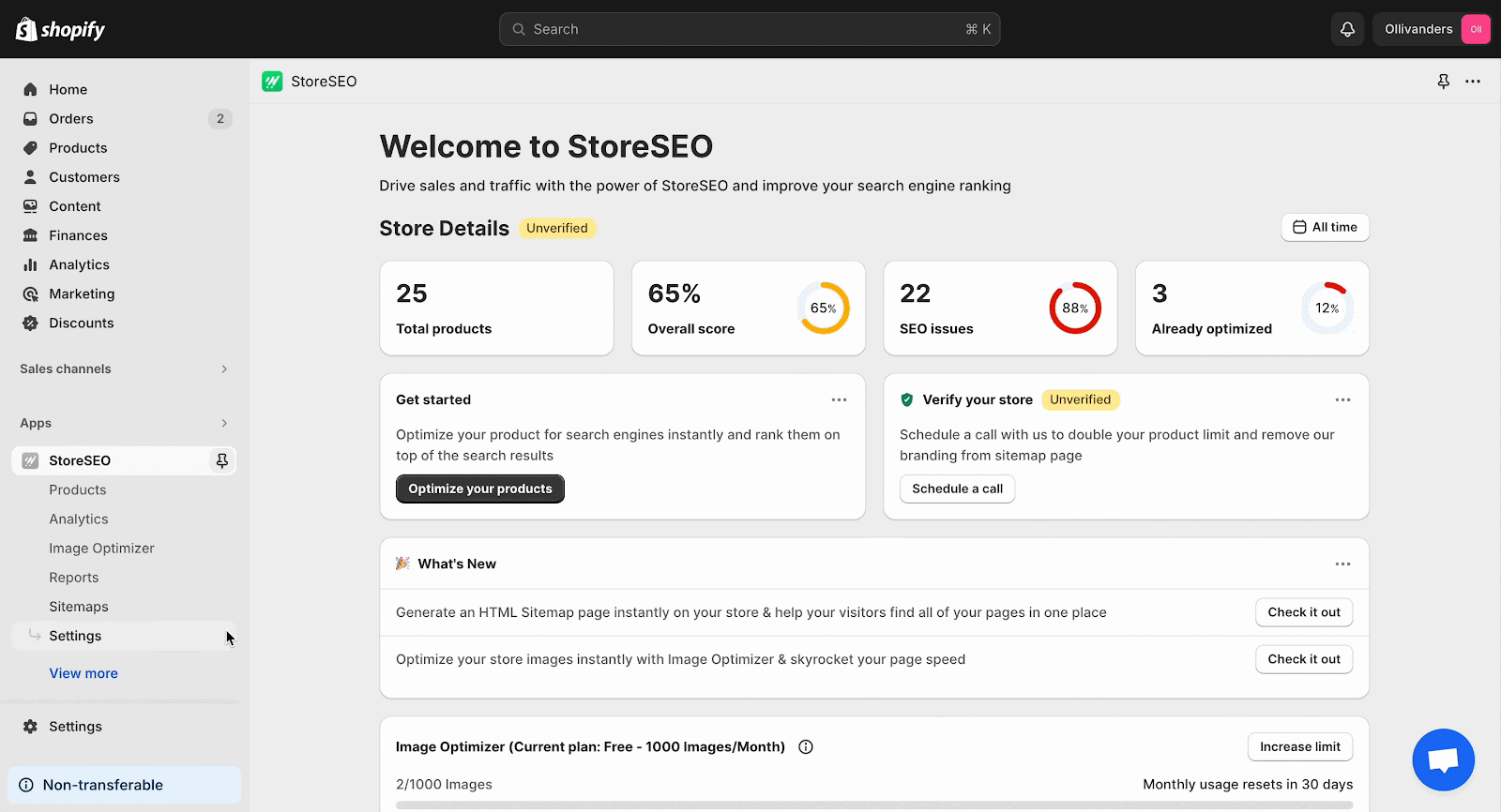Image resolution: width=1501 pixels, height=812 pixels.
Task: Click the Verify your store shield icon
Action: (906, 399)
